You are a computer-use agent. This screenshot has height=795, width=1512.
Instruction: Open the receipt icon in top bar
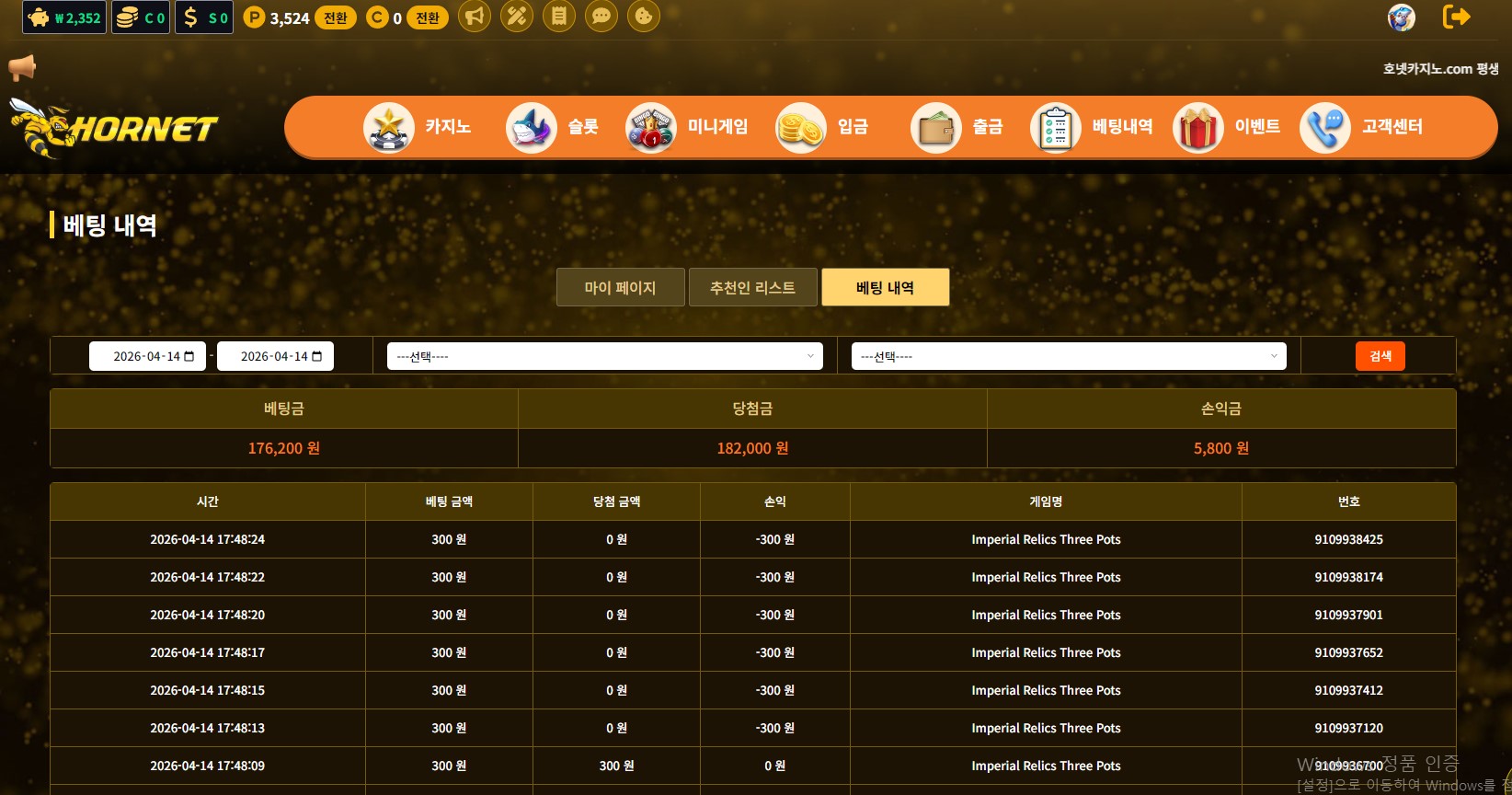point(559,17)
